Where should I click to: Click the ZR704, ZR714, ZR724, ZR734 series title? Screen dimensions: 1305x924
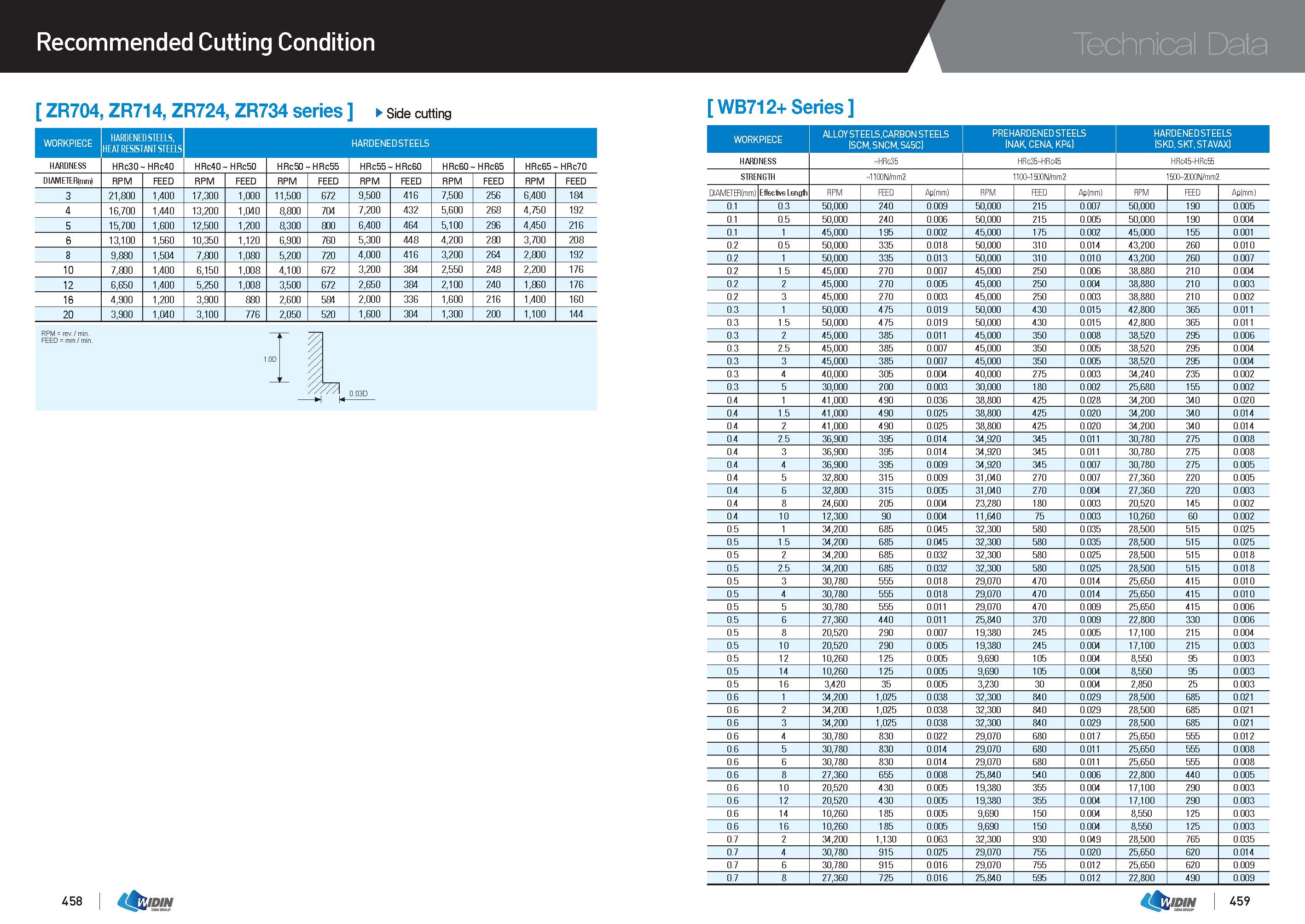click(x=194, y=110)
